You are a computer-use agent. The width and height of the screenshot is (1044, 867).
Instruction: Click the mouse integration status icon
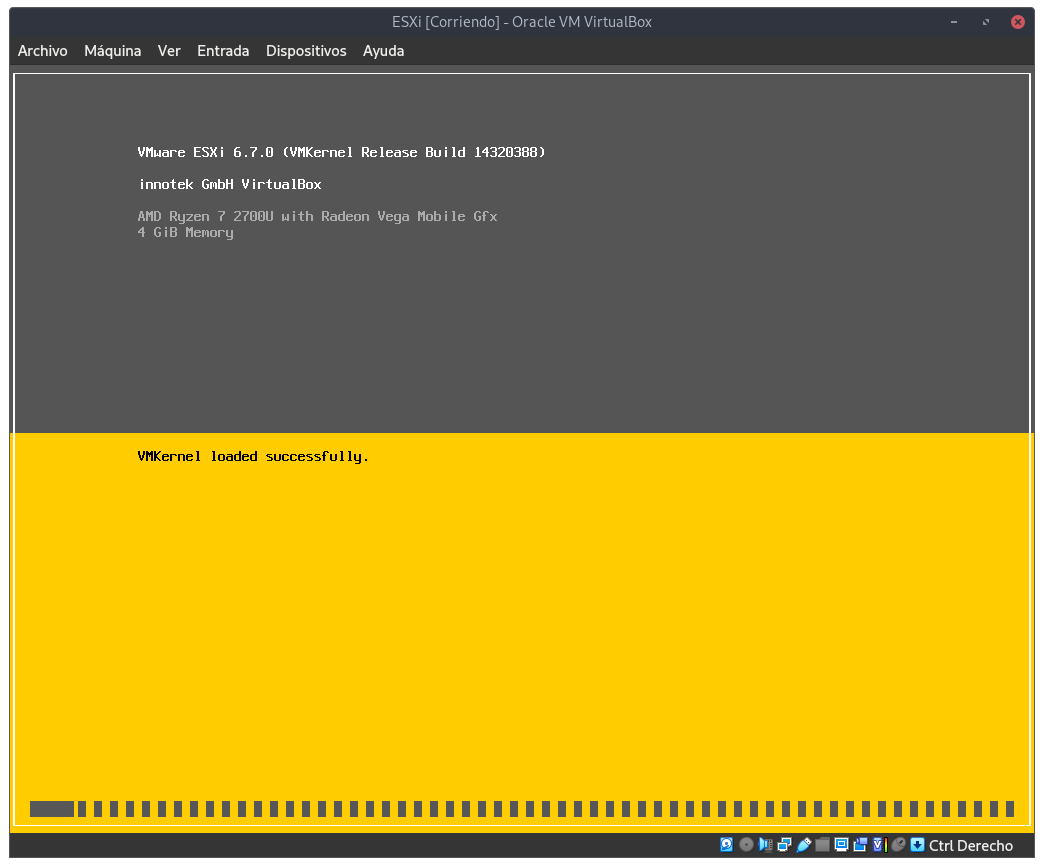(x=898, y=844)
